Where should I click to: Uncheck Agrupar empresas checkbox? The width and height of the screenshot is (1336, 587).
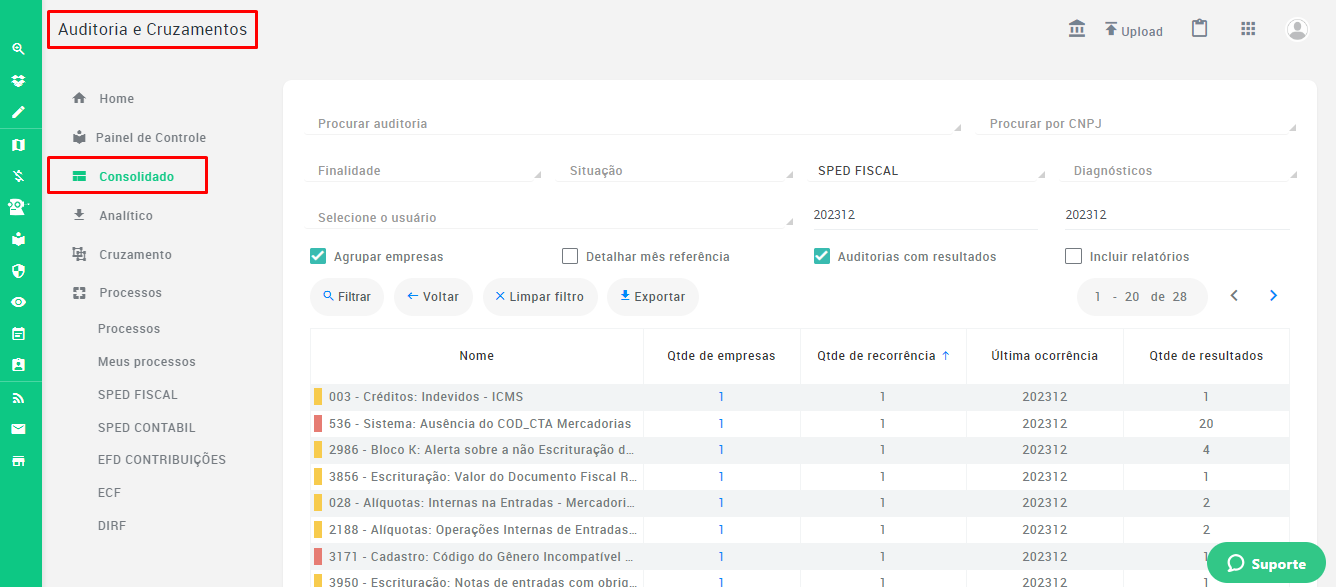point(318,256)
